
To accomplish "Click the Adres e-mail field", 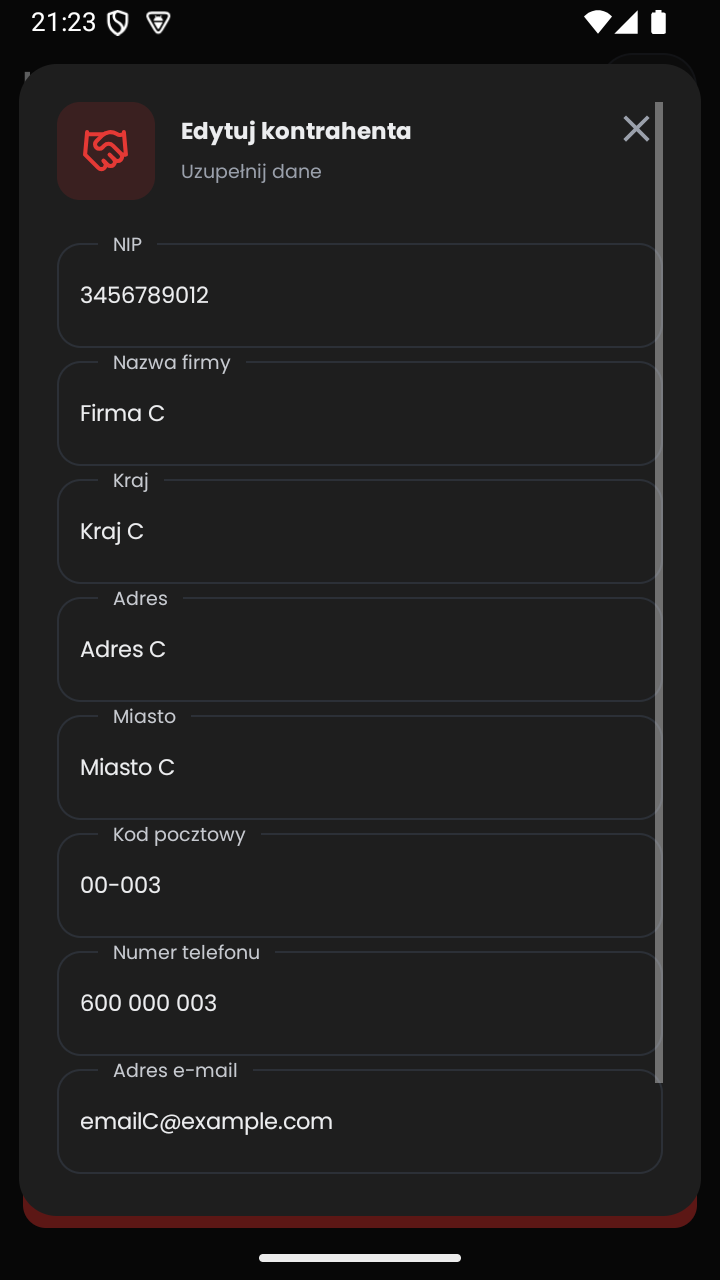I will 360,1121.
